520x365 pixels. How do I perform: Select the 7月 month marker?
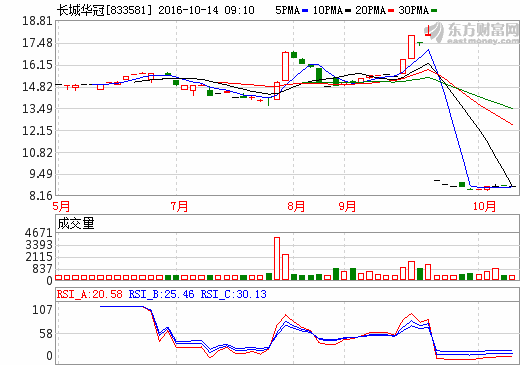pos(179,206)
